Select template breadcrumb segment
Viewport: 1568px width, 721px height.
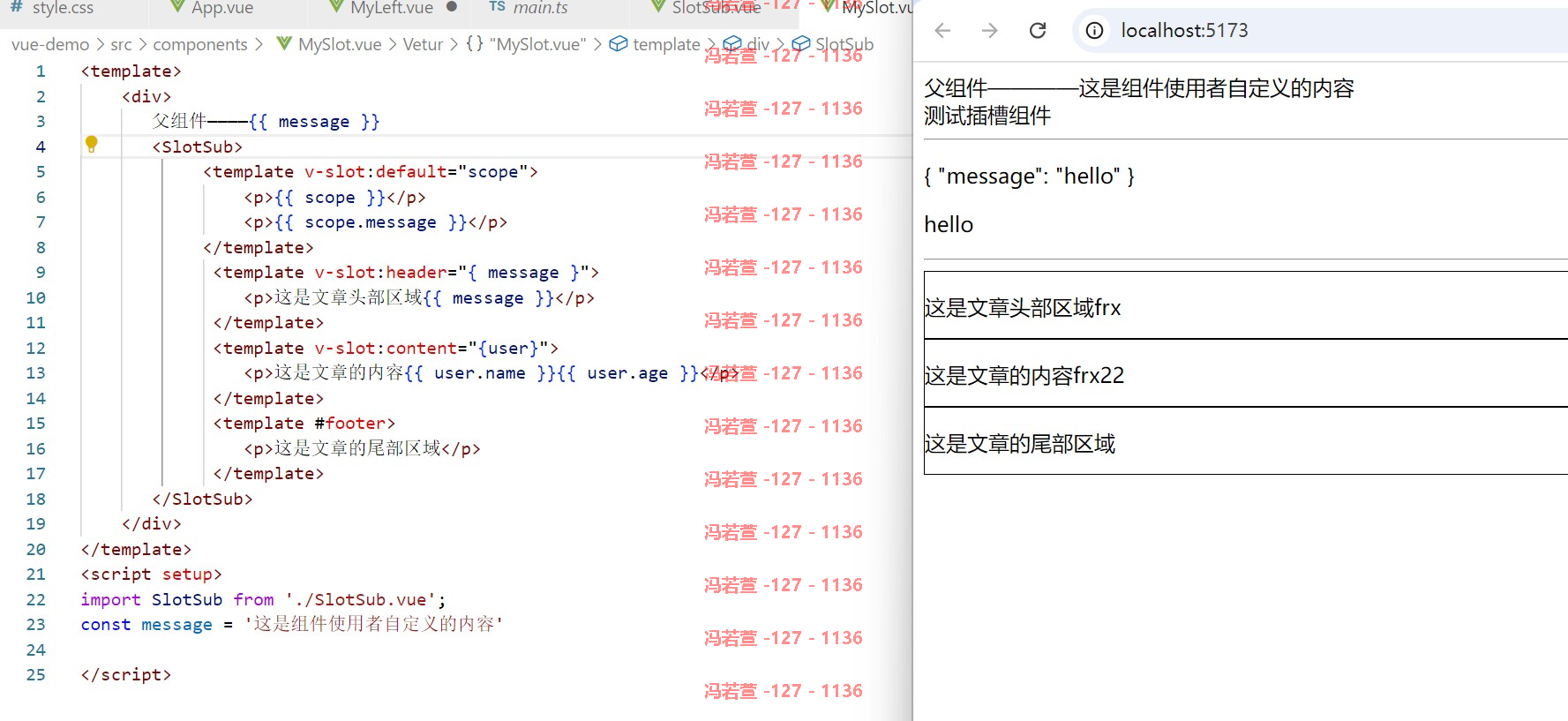tap(666, 44)
